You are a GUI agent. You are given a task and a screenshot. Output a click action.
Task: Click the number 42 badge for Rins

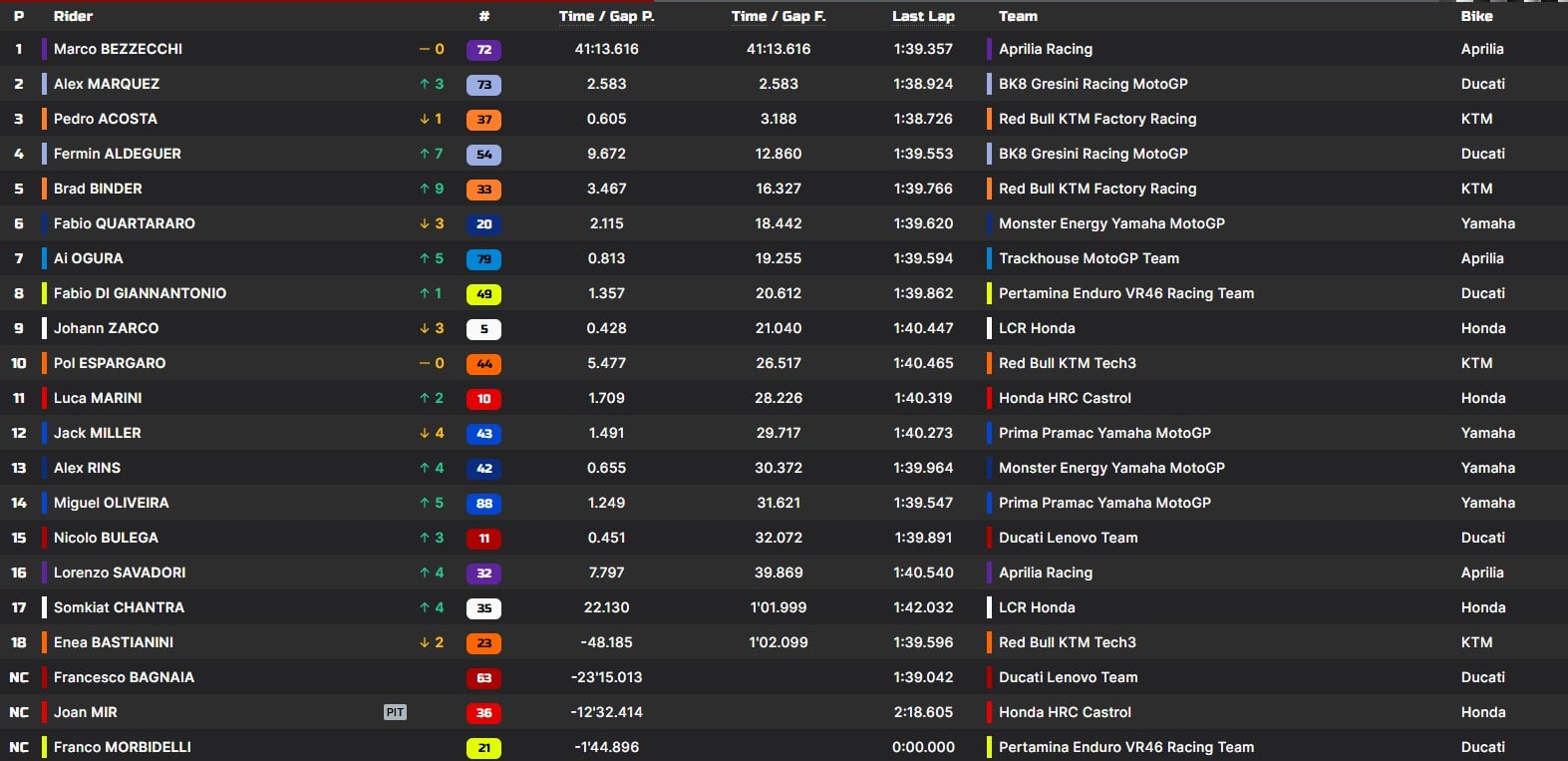[x=483, y=469]
